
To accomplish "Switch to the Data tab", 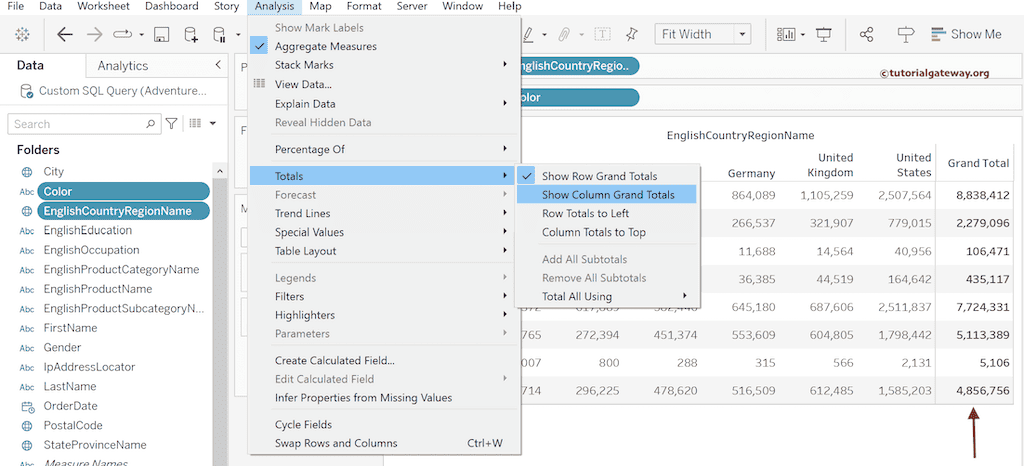I will 30,65.
